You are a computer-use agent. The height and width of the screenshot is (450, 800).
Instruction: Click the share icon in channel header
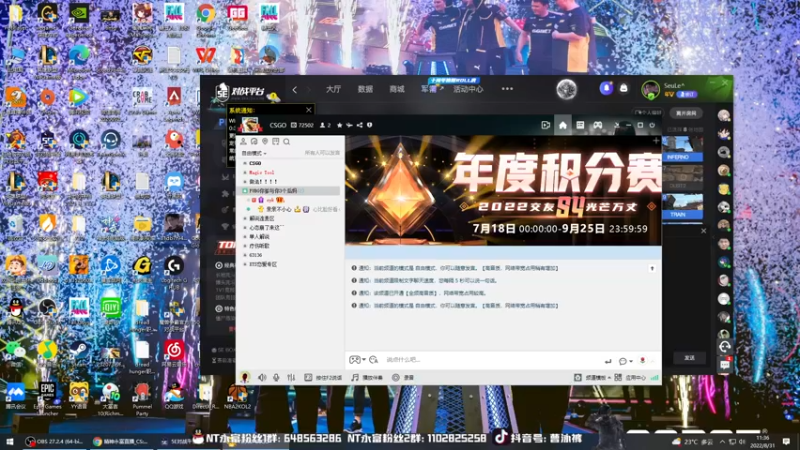coord(360,125)
